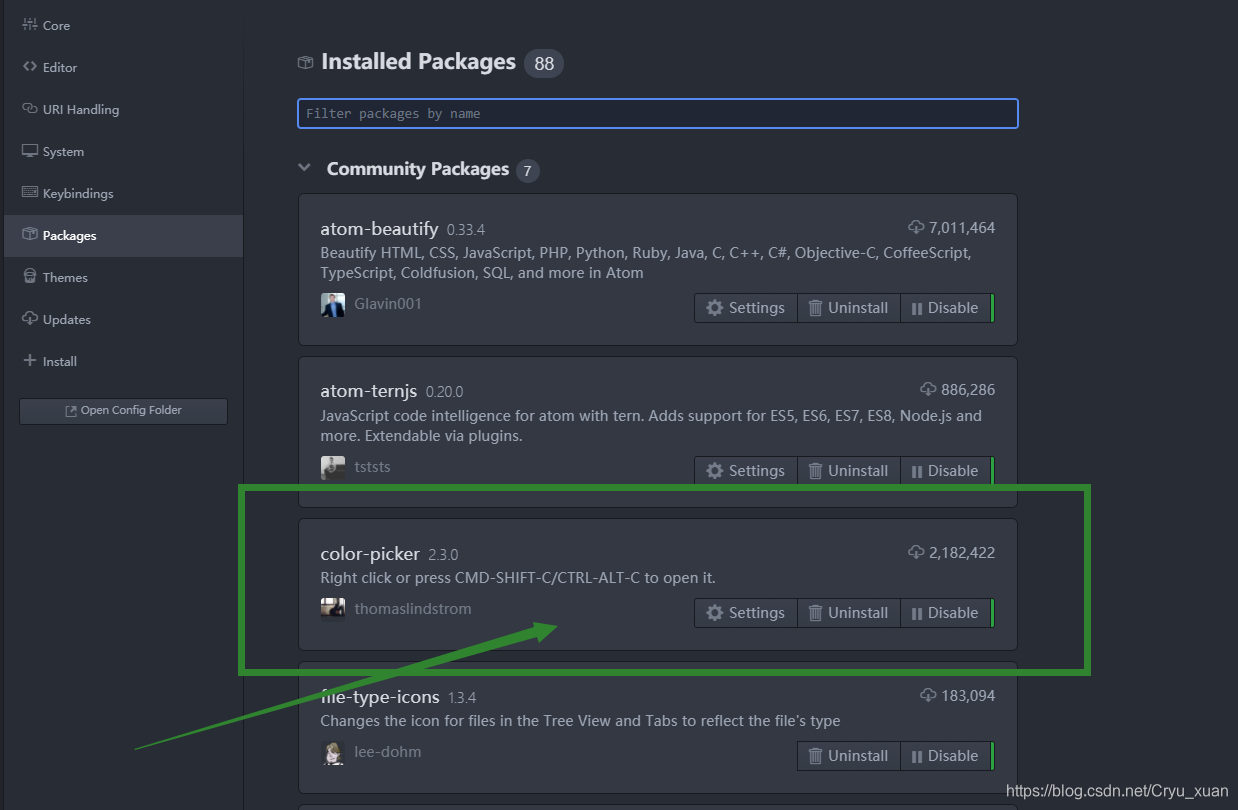Click the System monitor icon
The width and height of the screenshot is (1238, 810).
(x=30, y=151)
